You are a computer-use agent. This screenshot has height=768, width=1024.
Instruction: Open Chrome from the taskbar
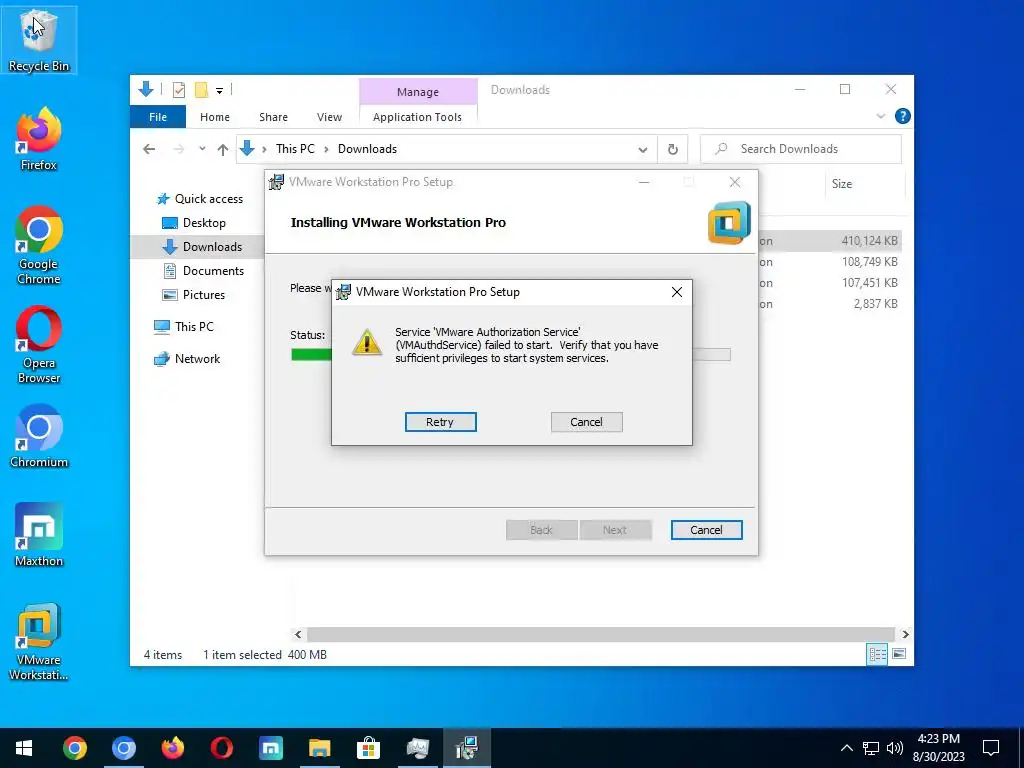tap(74, 748)
